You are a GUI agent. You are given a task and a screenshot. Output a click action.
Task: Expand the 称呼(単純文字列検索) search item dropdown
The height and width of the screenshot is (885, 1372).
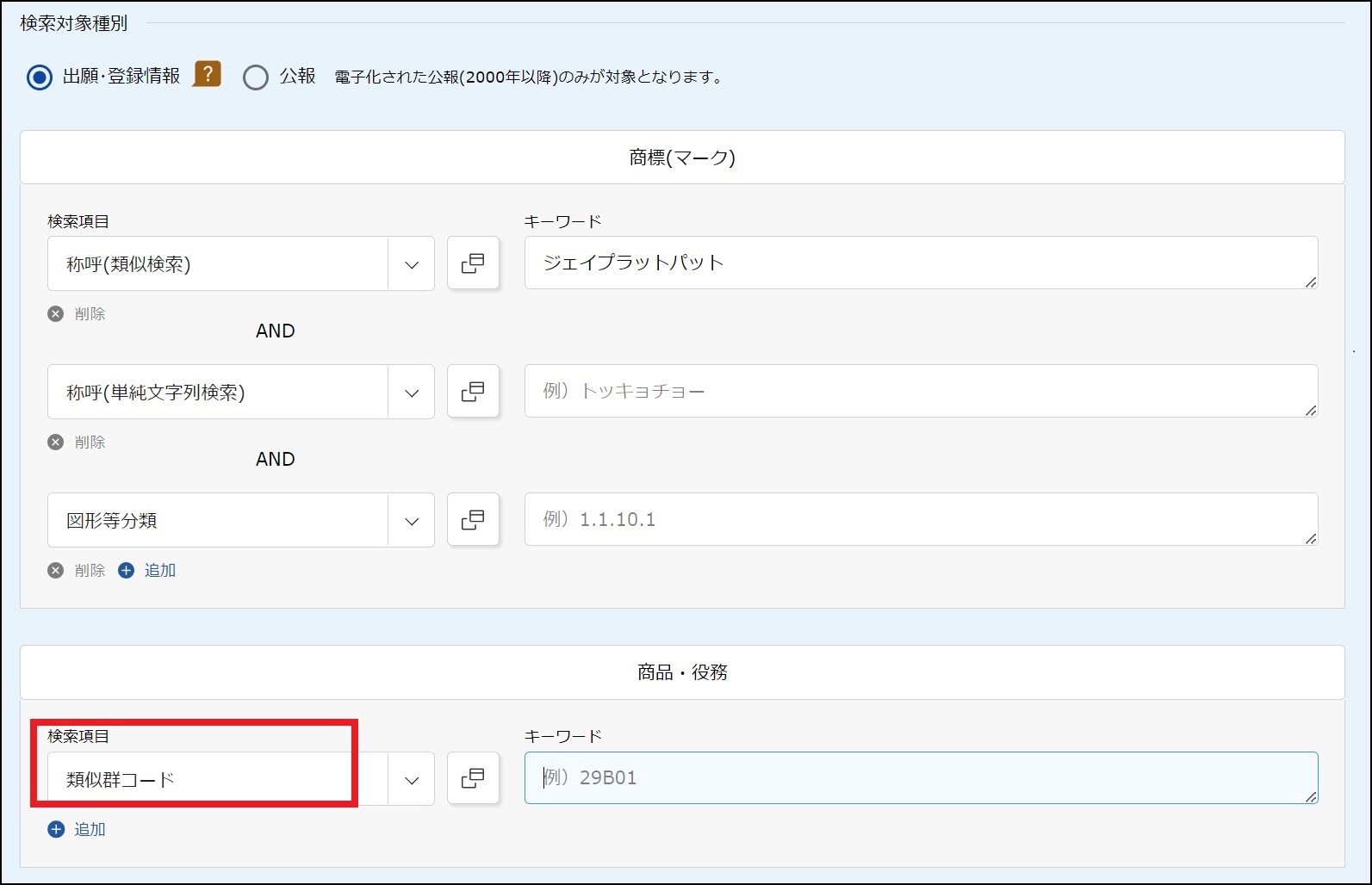click(x=412, y=393)
